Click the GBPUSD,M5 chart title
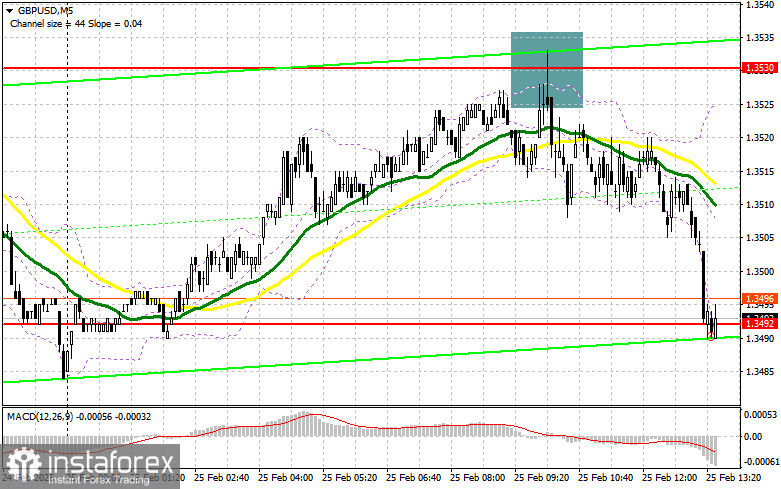This screenshot has width=781, height=489. pyautogui.click(x=45, y=10)
